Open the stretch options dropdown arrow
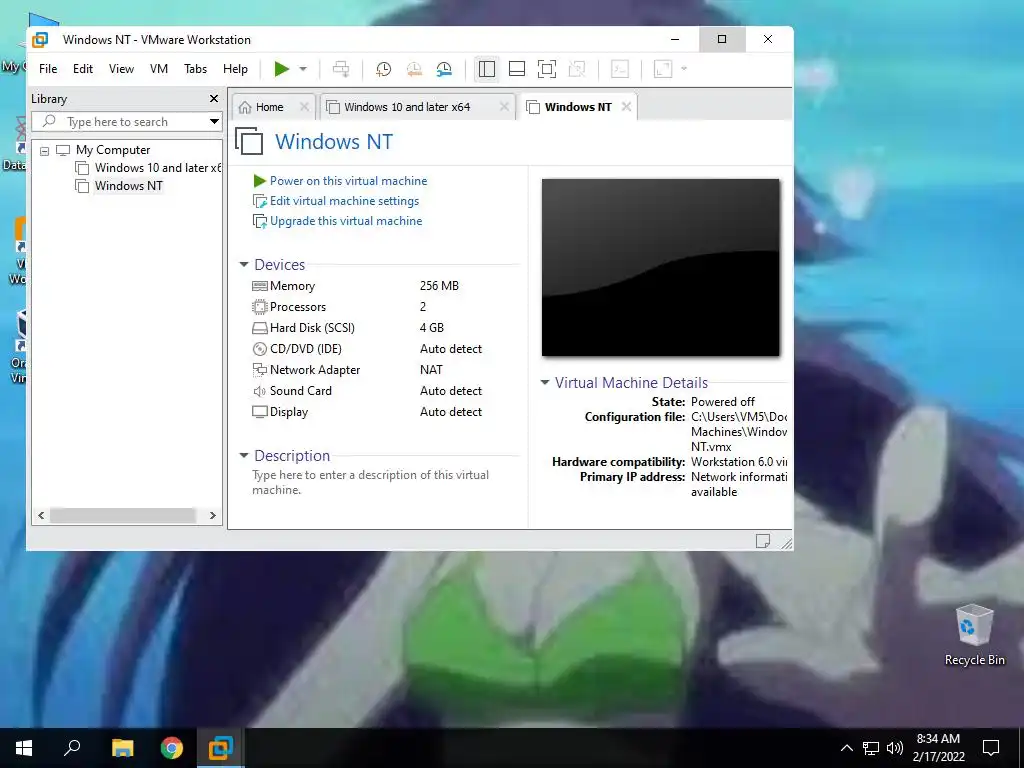 tap(684, 69)
